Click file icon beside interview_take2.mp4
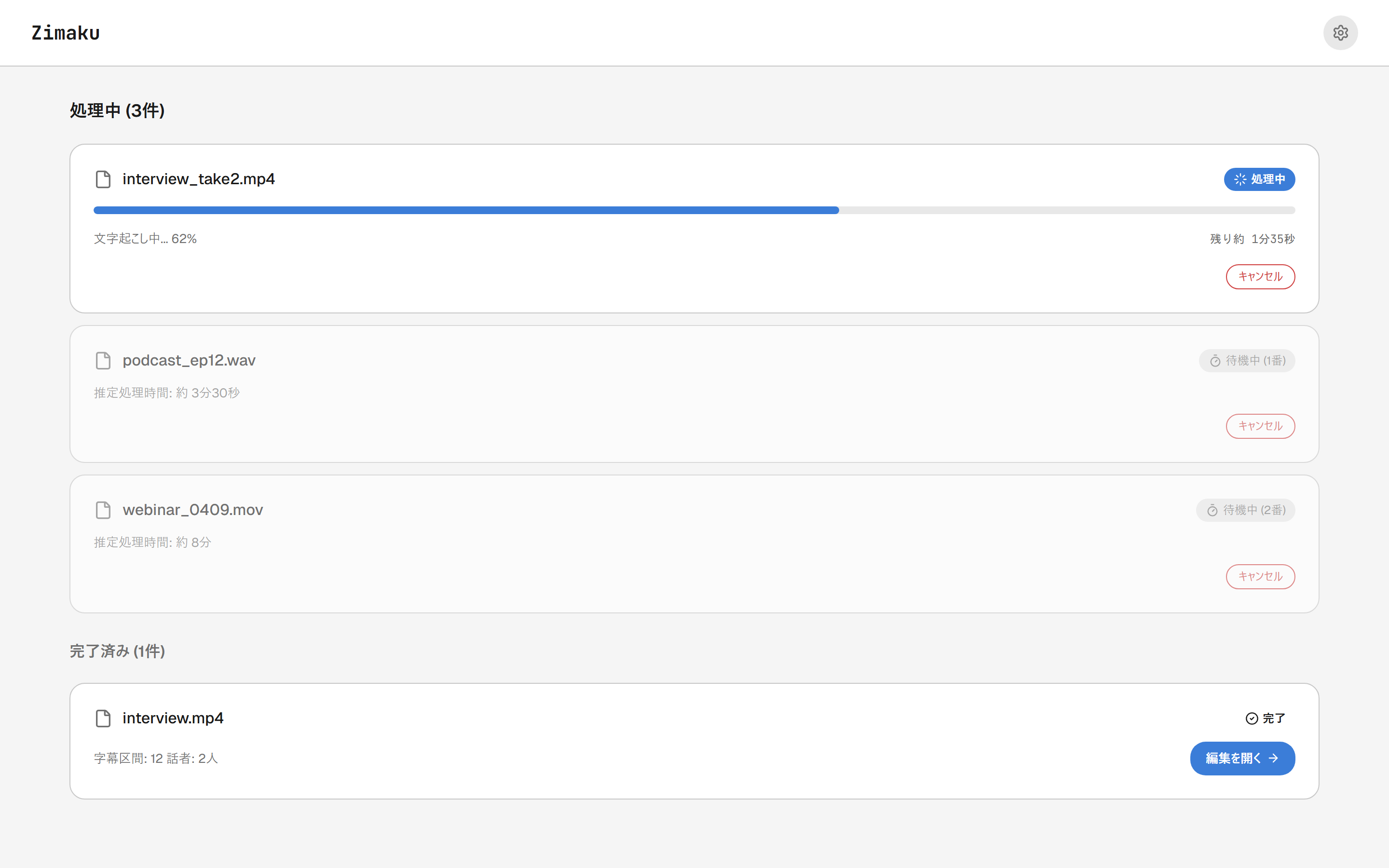 (103, 179)
